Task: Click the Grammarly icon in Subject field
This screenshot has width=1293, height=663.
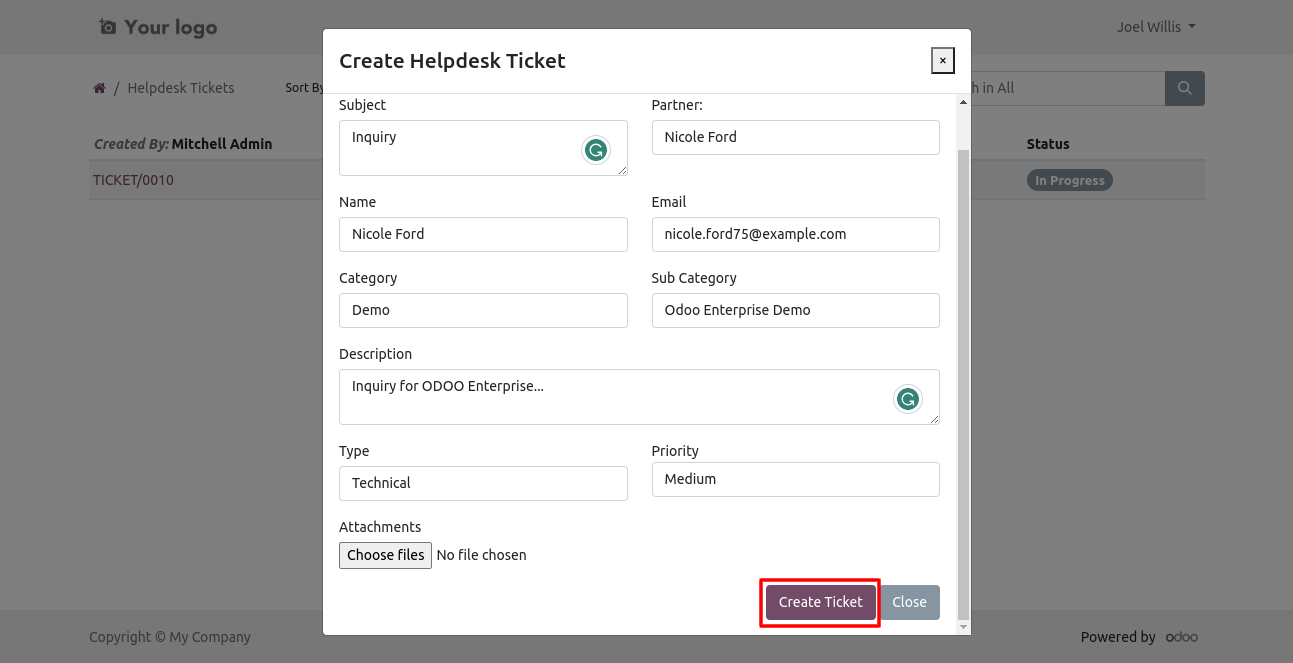Action: pyautogui.click(x=596, y=151)
